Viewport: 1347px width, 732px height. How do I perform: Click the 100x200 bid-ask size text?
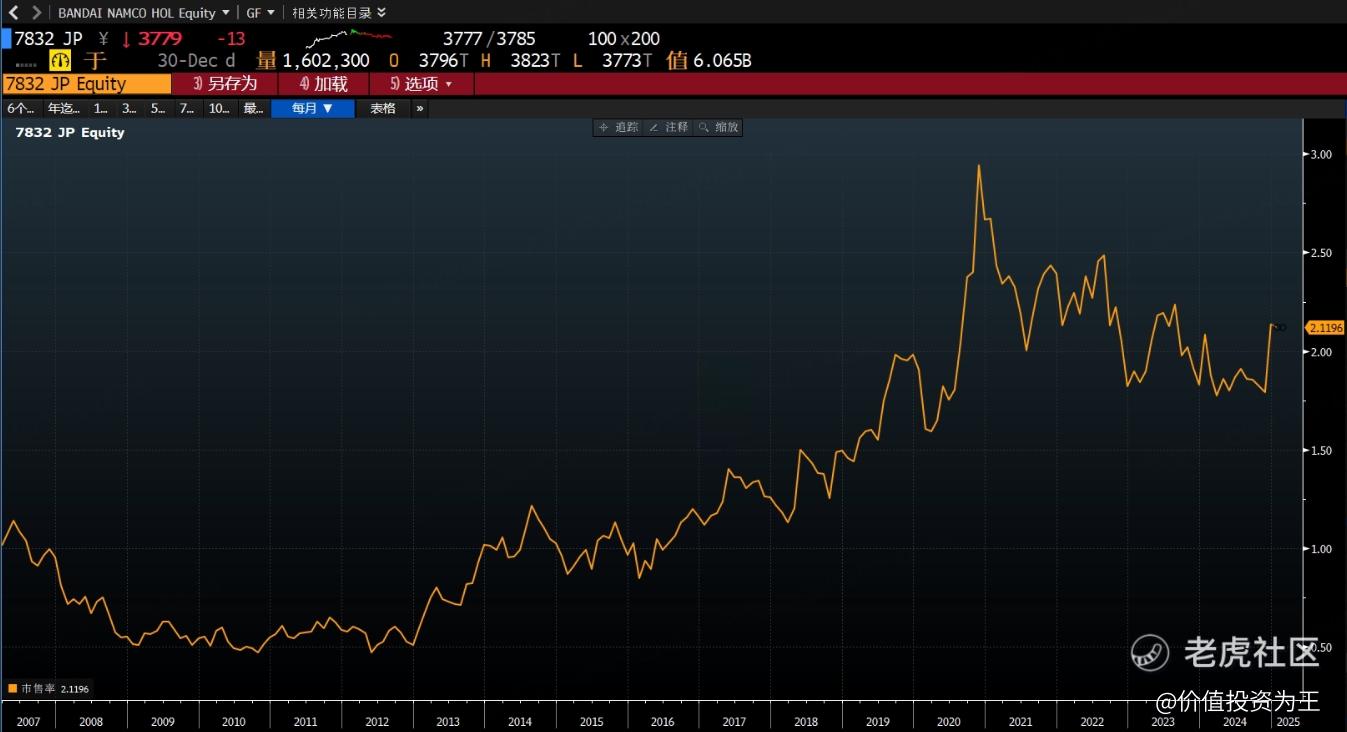(624, 39)
